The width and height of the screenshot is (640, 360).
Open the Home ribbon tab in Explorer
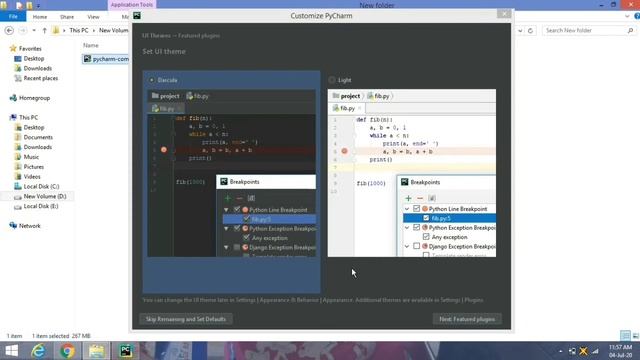coord(40,17)
